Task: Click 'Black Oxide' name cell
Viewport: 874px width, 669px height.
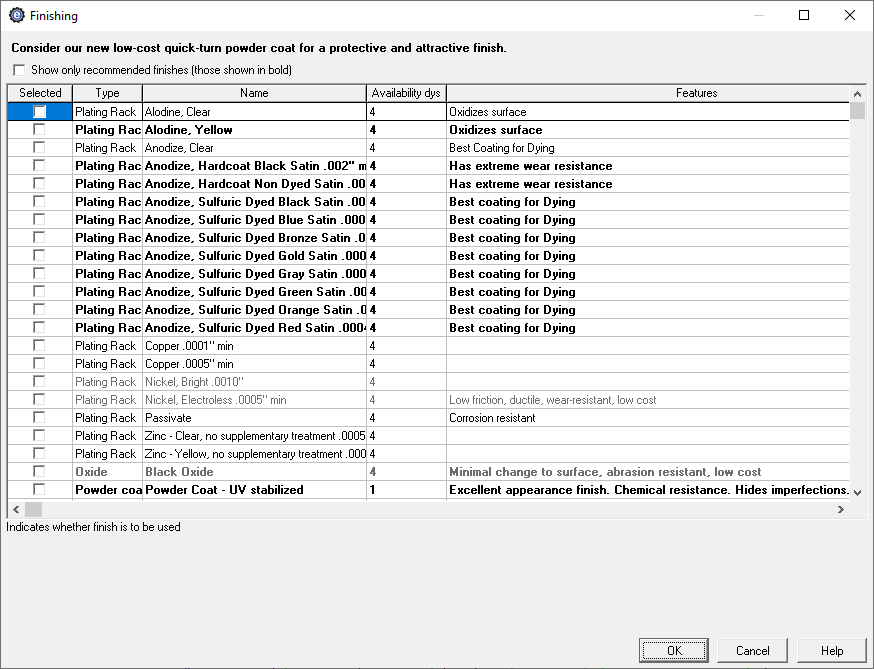Action: pyautogui.click(x=254, y=472)
